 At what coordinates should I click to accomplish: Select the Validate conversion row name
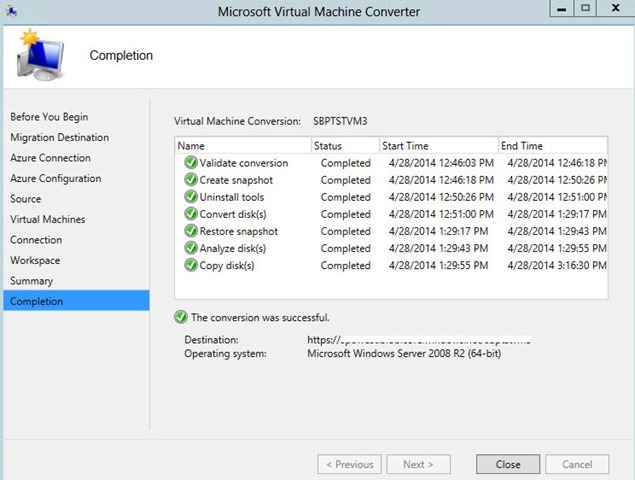244,163
